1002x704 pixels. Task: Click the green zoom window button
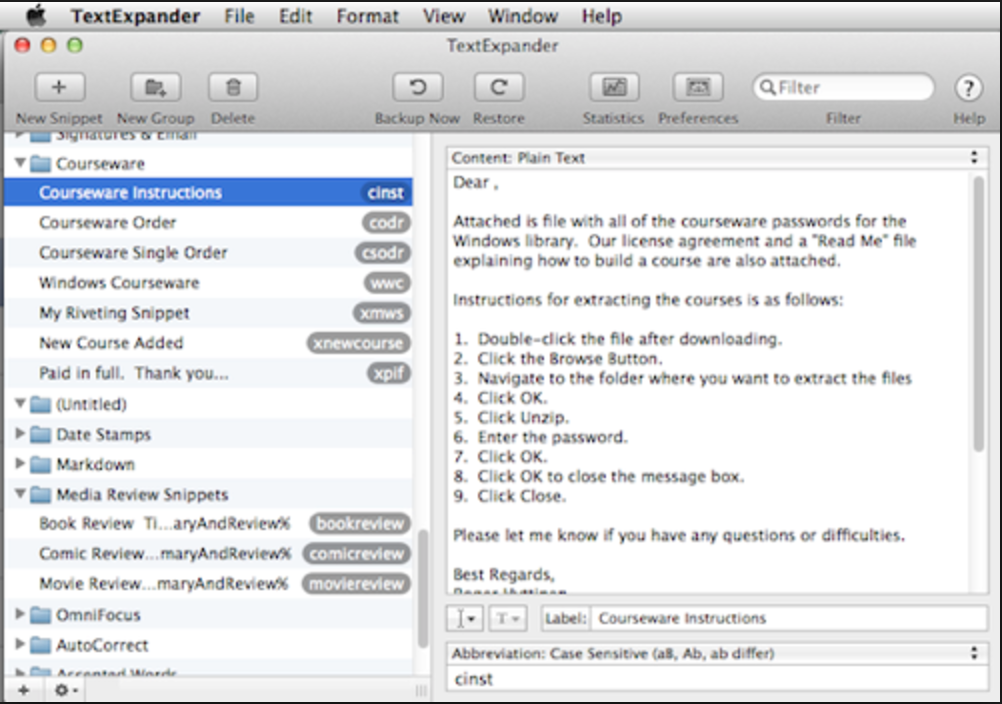[x=75, y=45]
